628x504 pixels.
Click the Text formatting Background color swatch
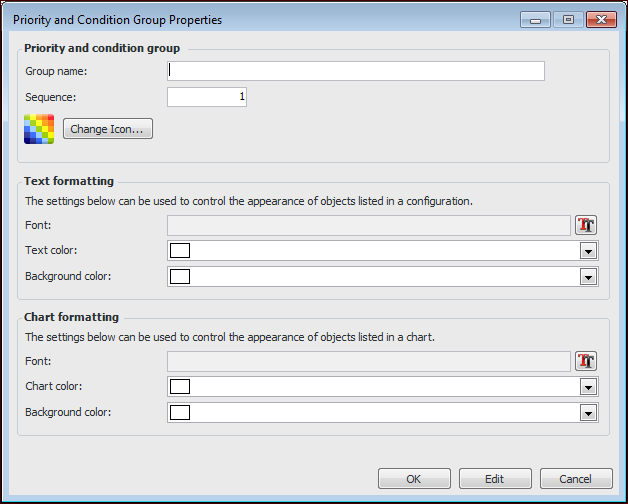pos(180,276)
